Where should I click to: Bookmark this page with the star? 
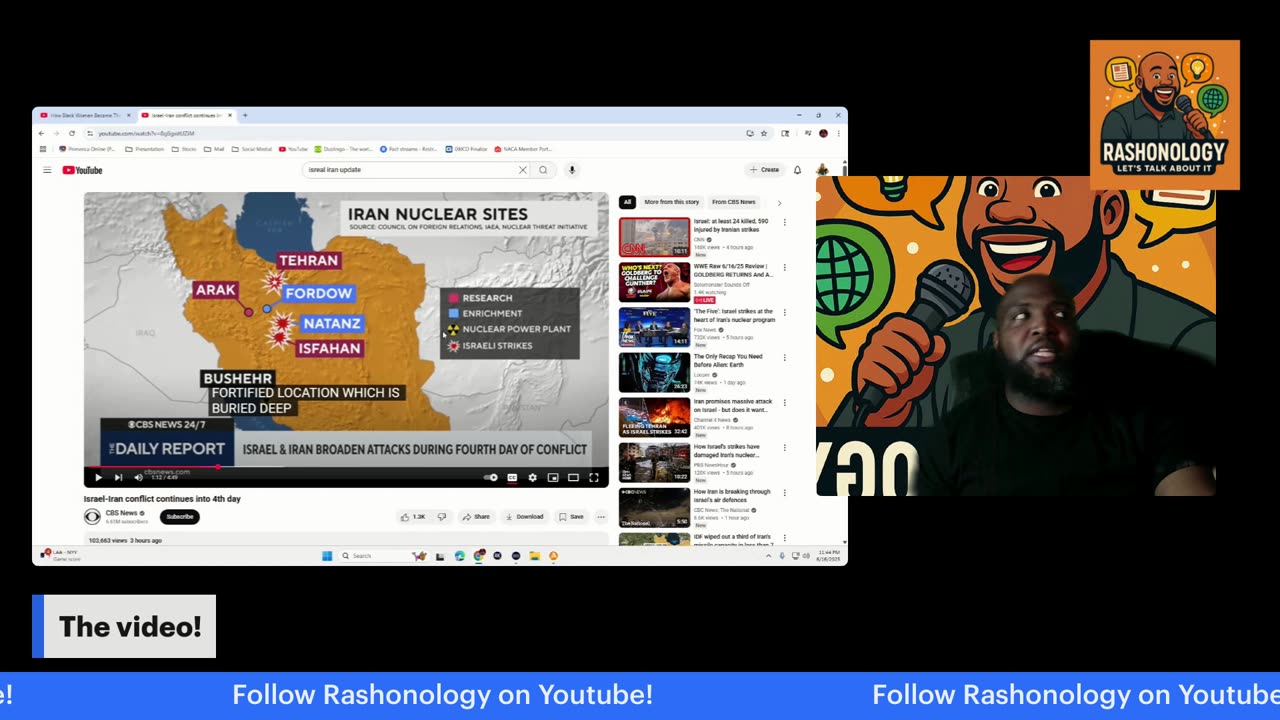coord(764,133)
